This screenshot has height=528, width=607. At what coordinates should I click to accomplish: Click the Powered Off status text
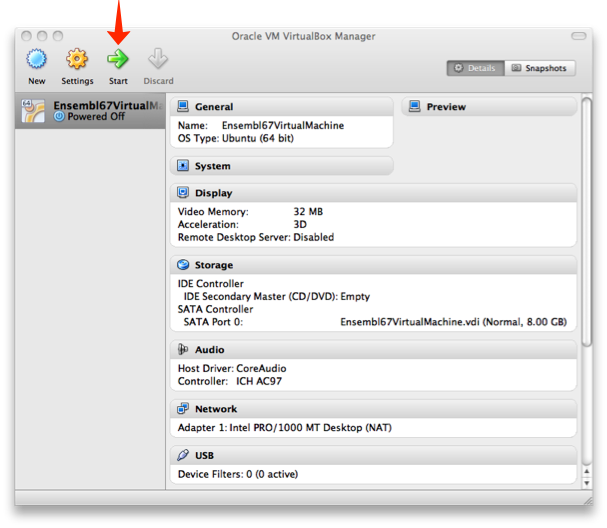click(96, 116)
